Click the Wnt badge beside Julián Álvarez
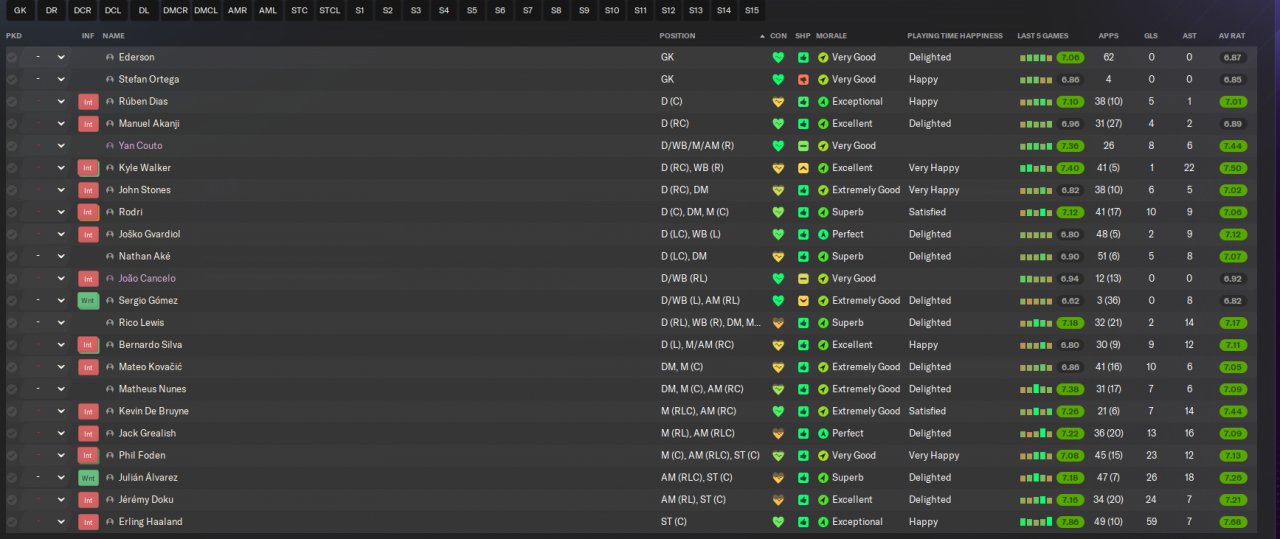The height and width of the screenshot is (539, 1280). coord(88,477)
